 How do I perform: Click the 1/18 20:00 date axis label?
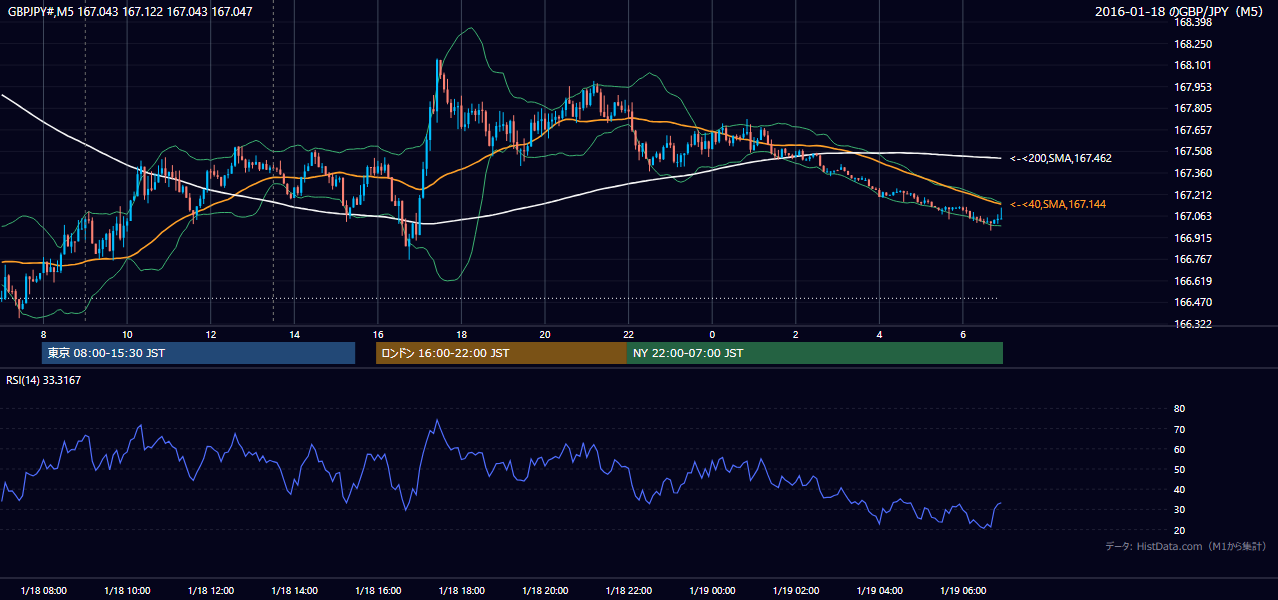coord(545,591)
